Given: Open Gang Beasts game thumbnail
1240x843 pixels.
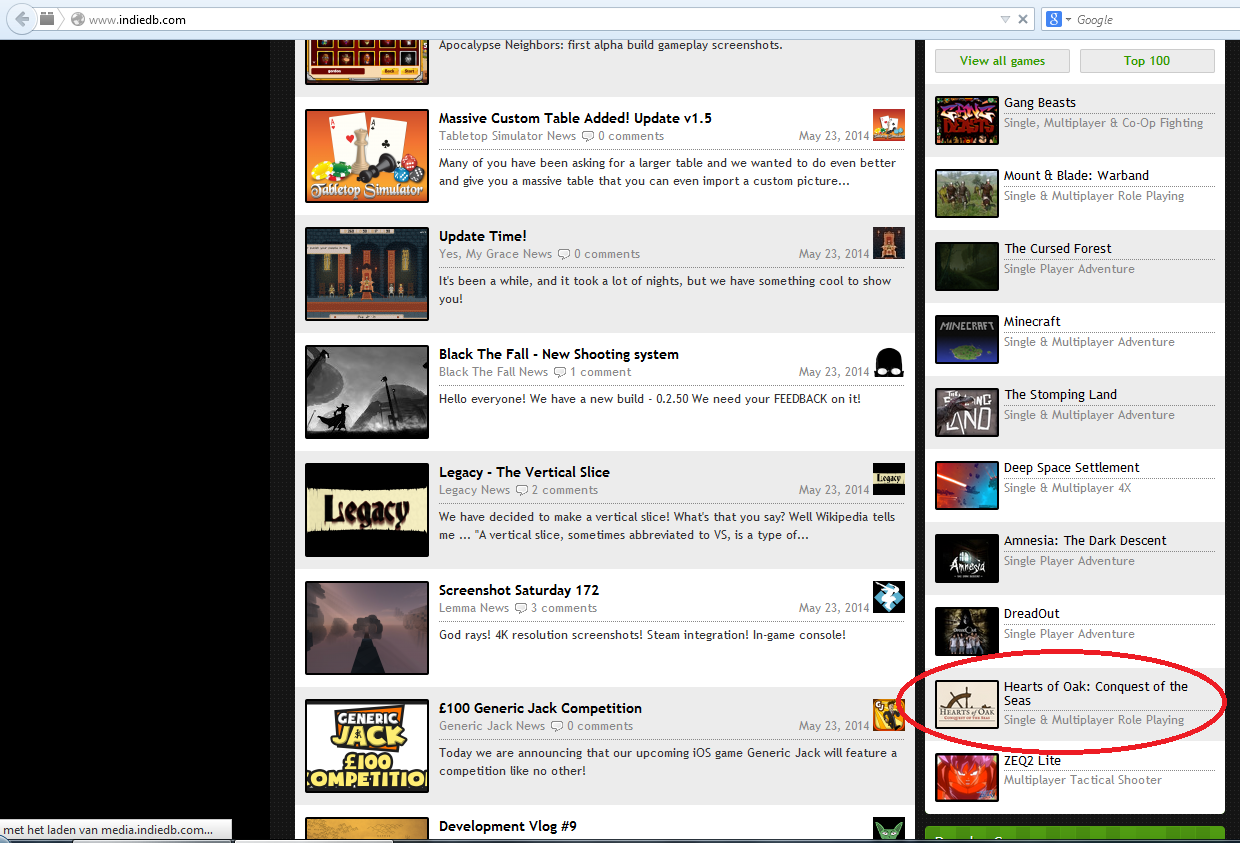Looking at the screenshot, I should [967, 121].
